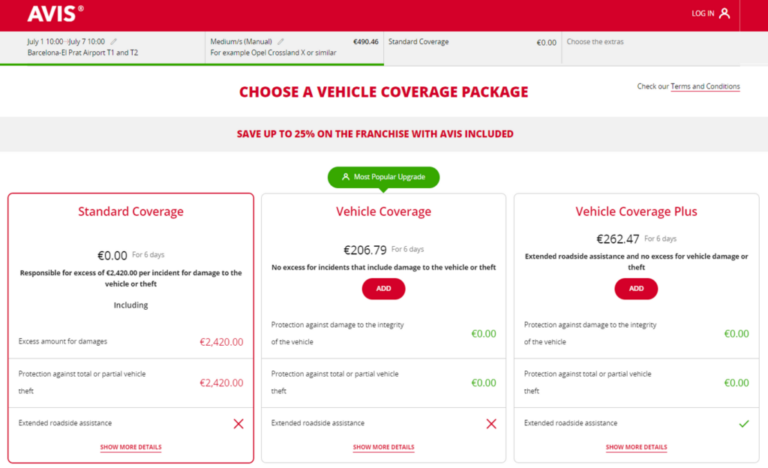This screenshot has height=468, width=768.
Task: Click red X for Standard Coverage roadside assistance
Action: tap(238, 423)
